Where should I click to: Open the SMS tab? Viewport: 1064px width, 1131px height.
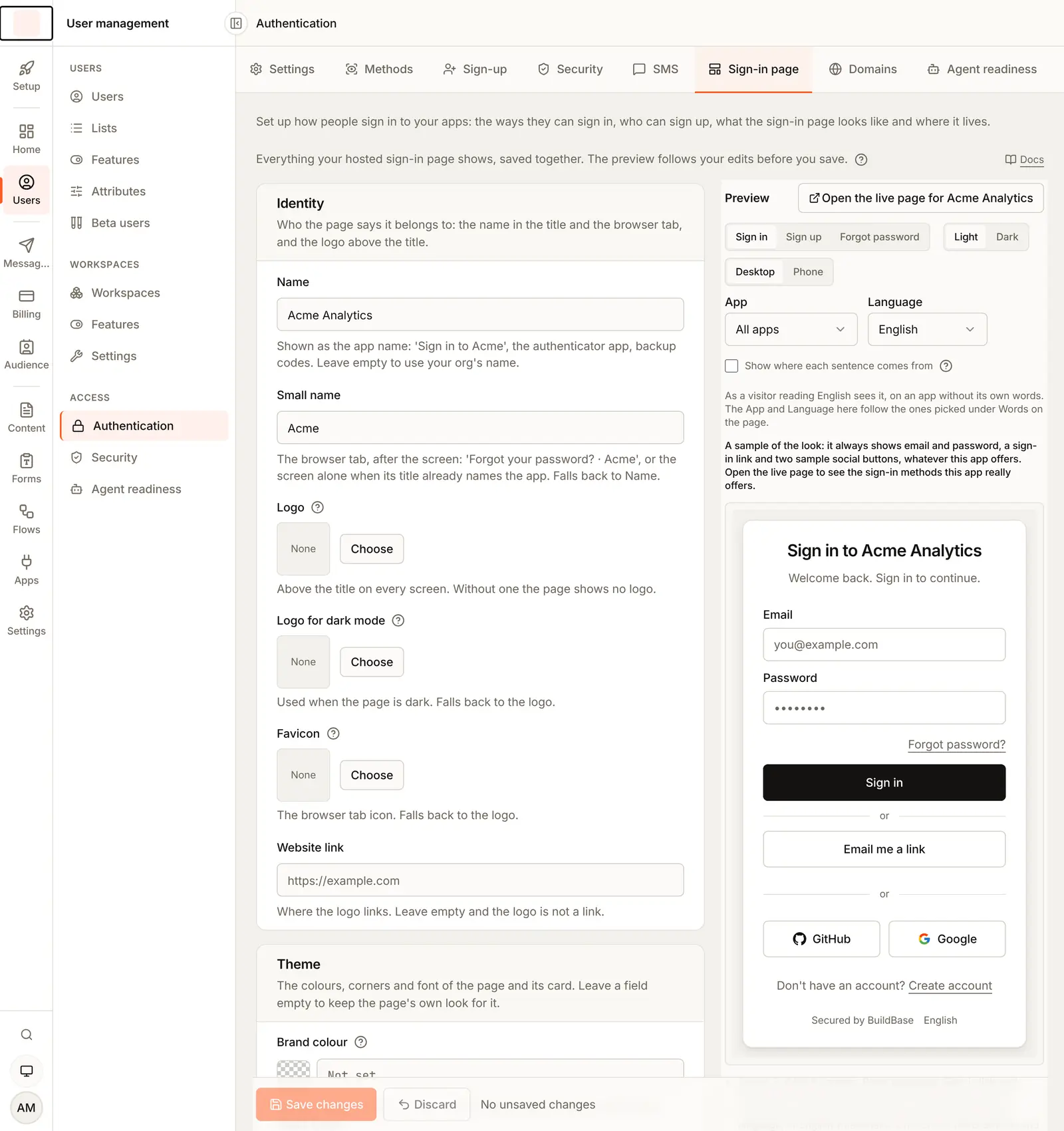click(x=656, y=69)
